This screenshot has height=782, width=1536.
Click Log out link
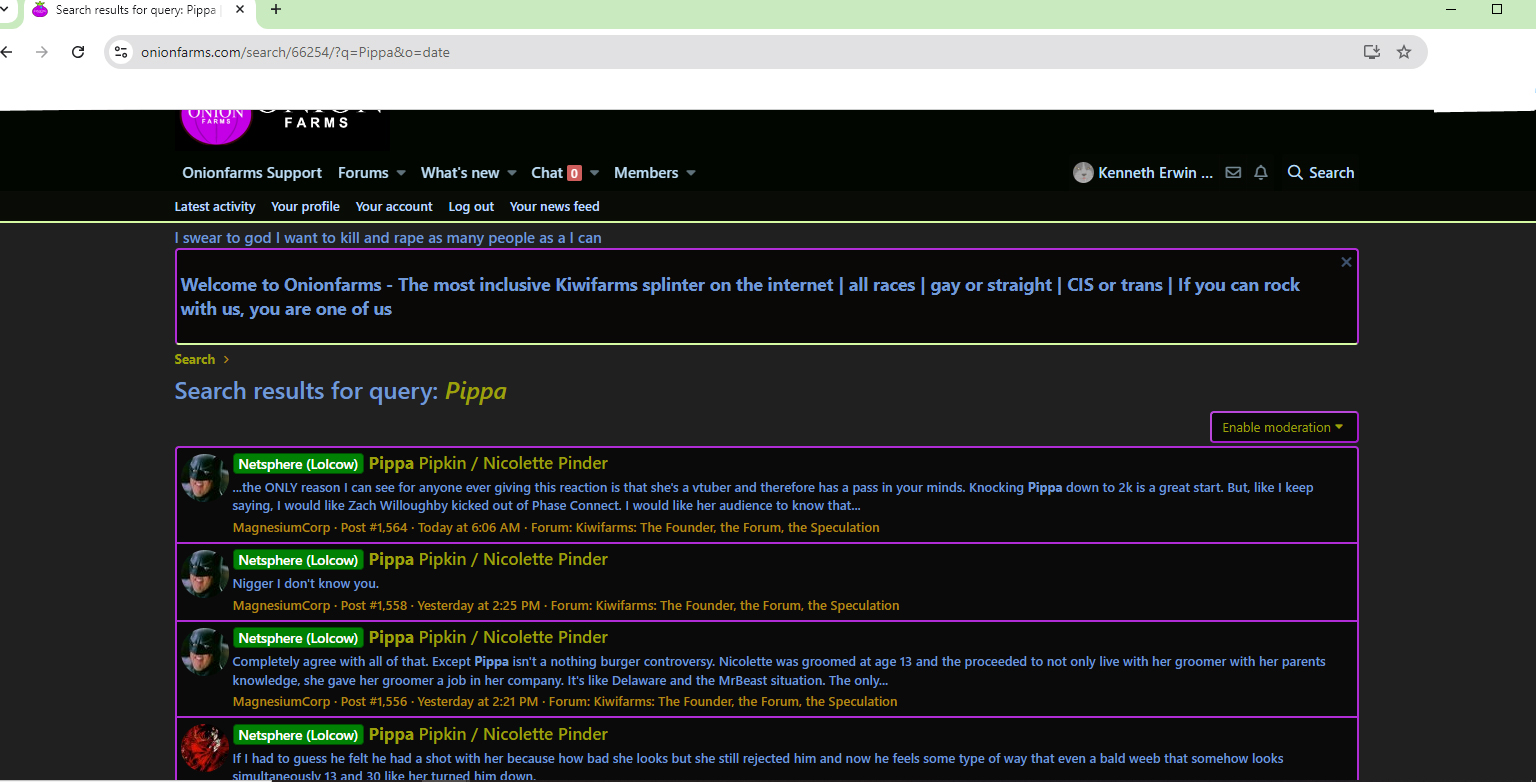pyautogui.click(x=471, y=207)
